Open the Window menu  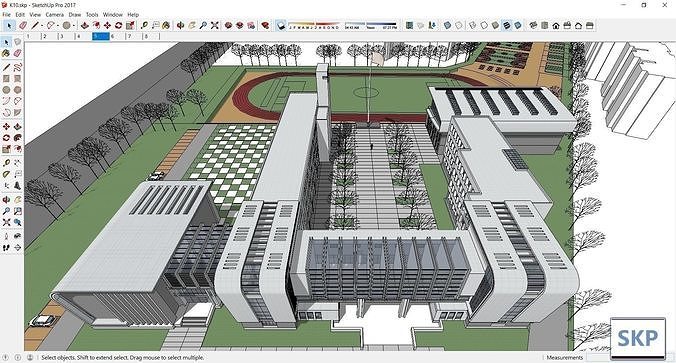[x=113, y=15]
